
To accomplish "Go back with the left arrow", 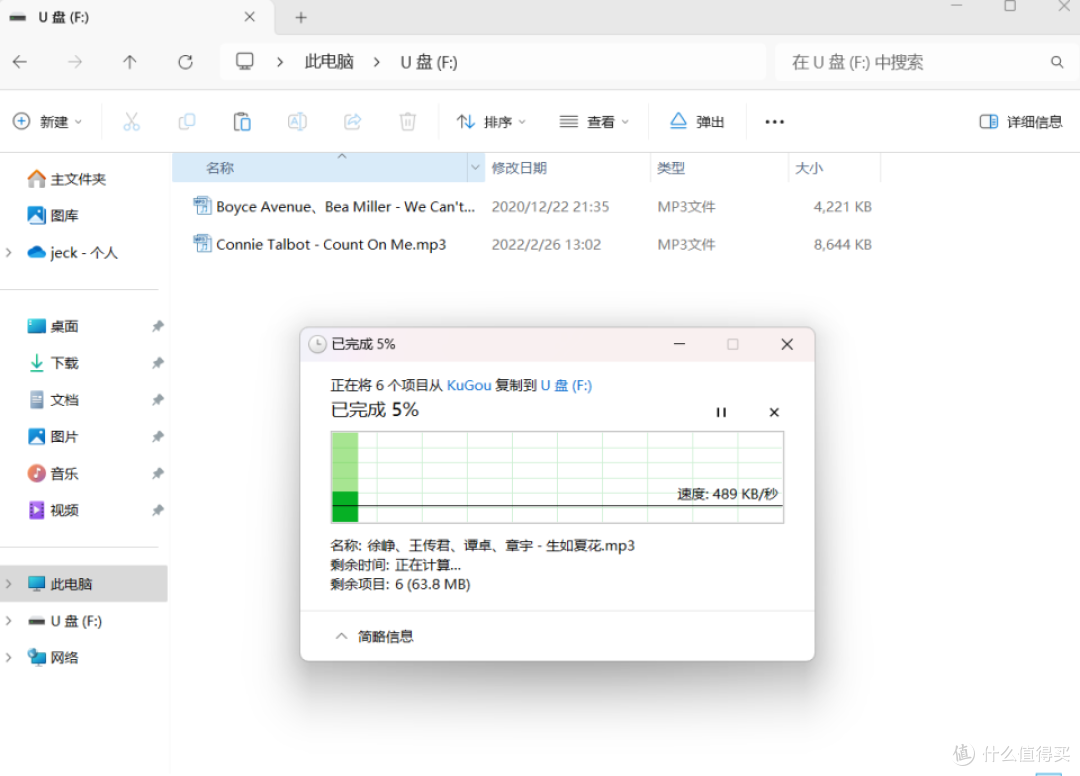I will [20, 62].
